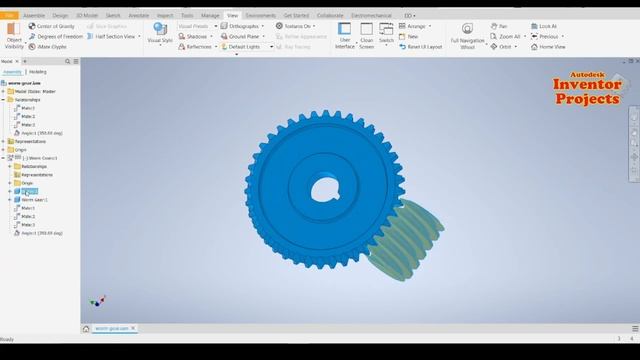The image size is (640, 360).
Task: Open Model browser hamburger menu
Action: pos(76,61)
